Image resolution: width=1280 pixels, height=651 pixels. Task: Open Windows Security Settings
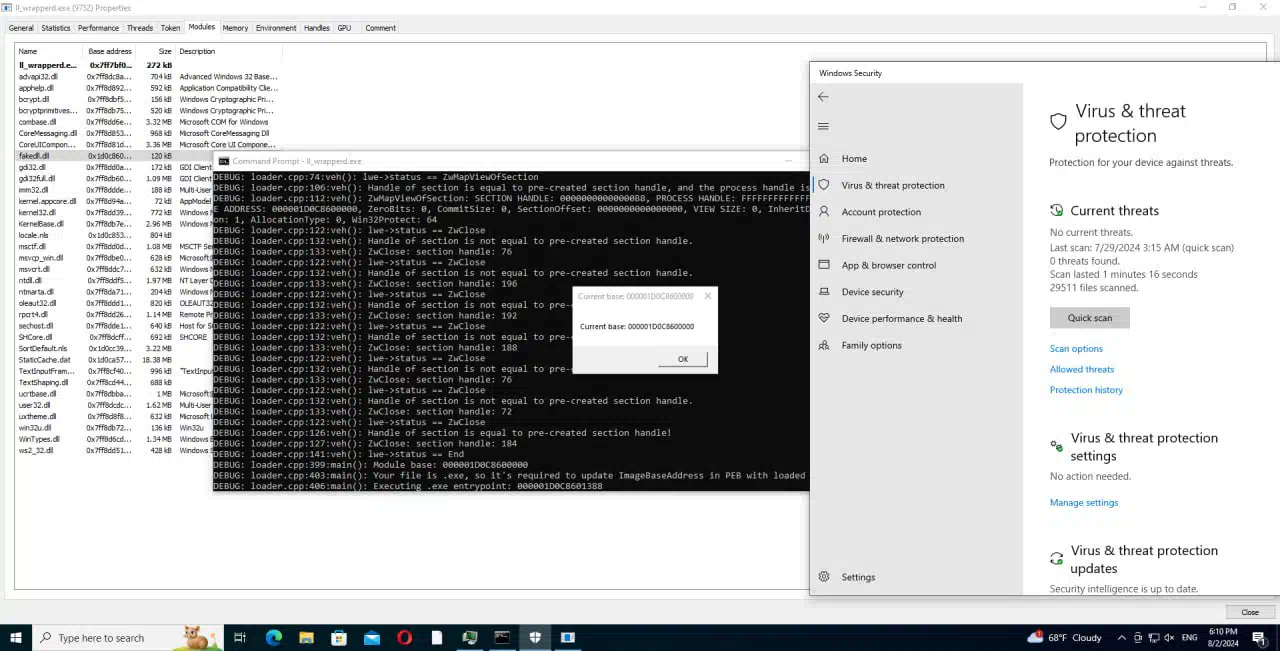(x=857, y=577)
